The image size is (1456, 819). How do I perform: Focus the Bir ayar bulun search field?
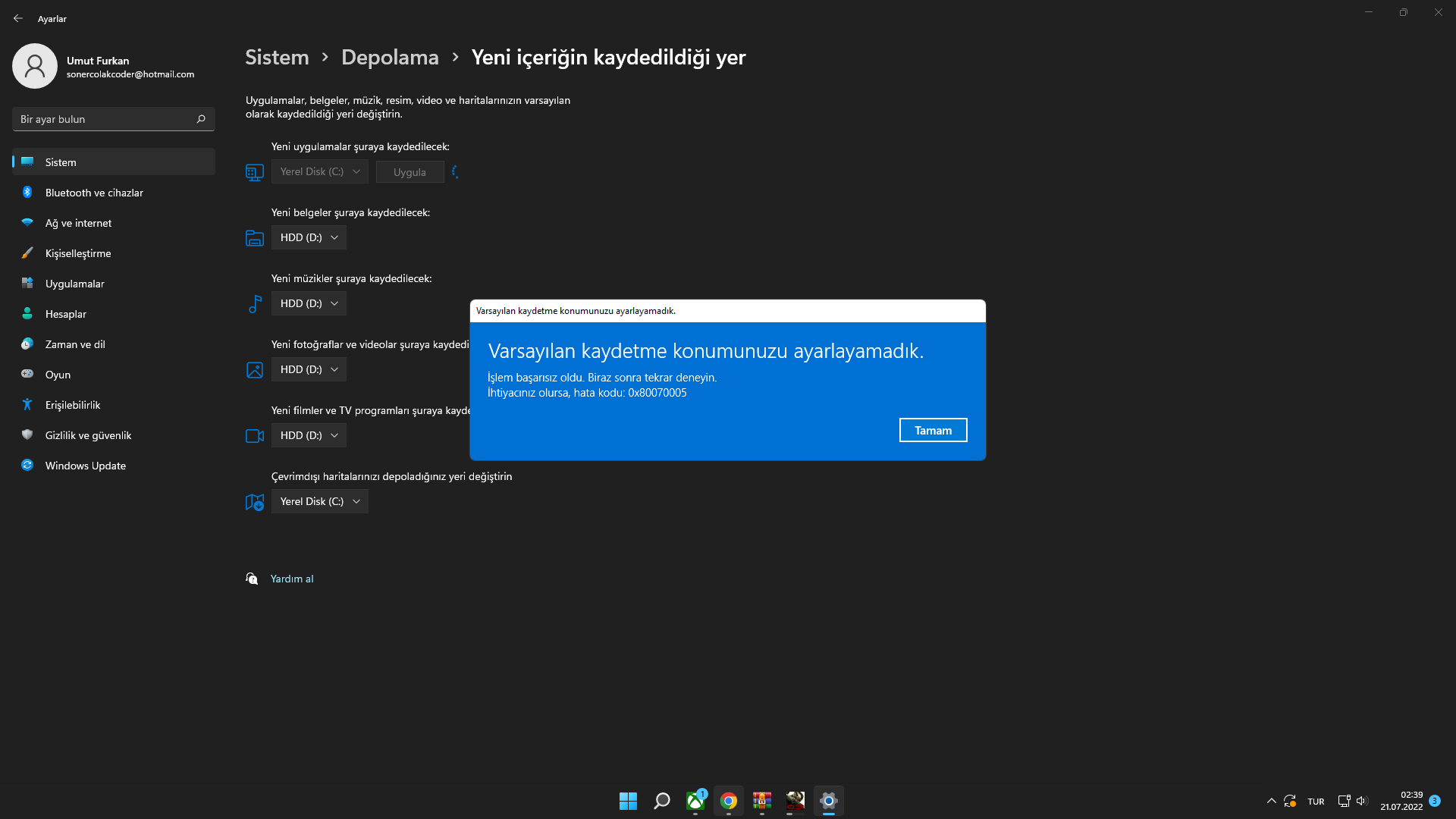(102, 119)
